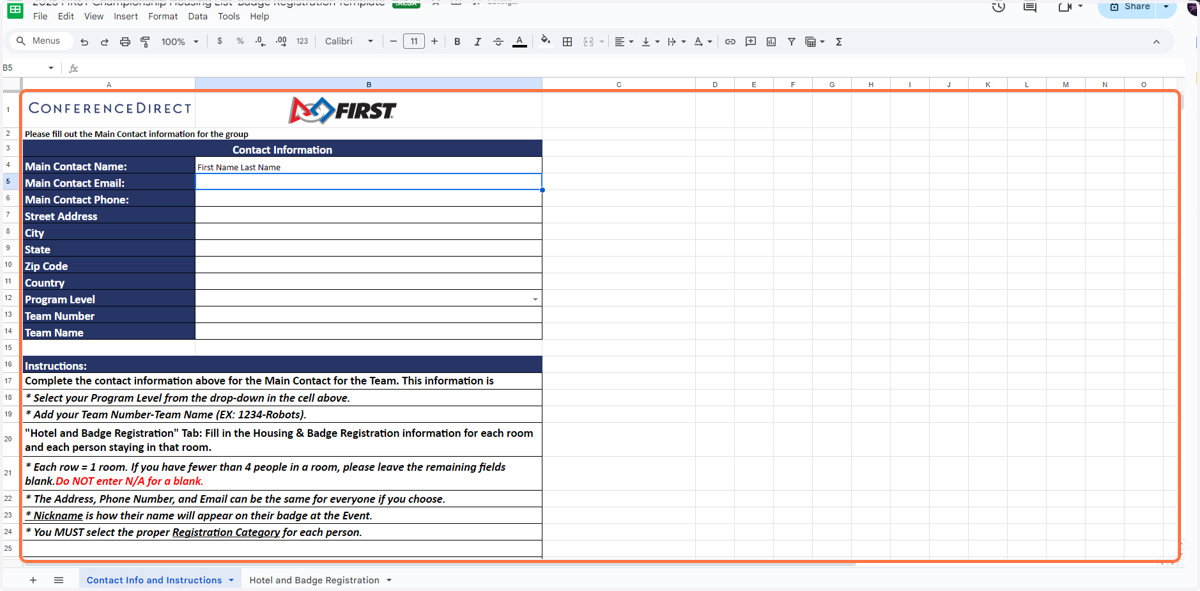Select column C header
Screen dimensions: 1200x591
619,84
